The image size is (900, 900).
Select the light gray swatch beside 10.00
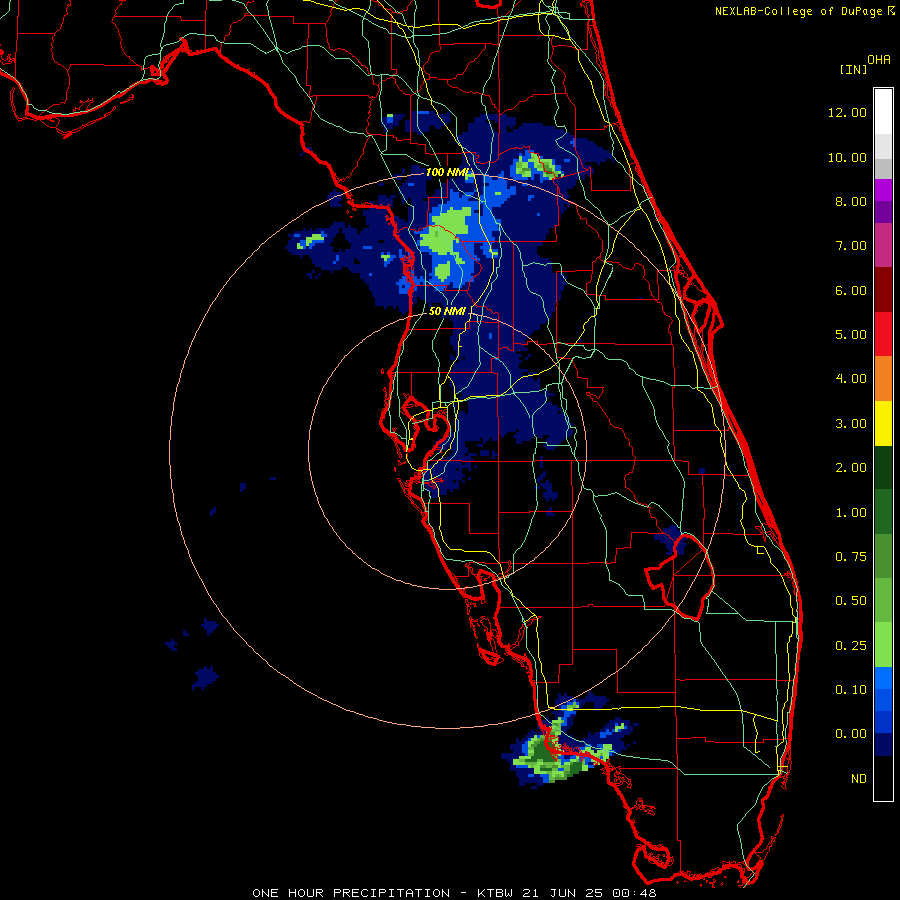pos(883,146)
